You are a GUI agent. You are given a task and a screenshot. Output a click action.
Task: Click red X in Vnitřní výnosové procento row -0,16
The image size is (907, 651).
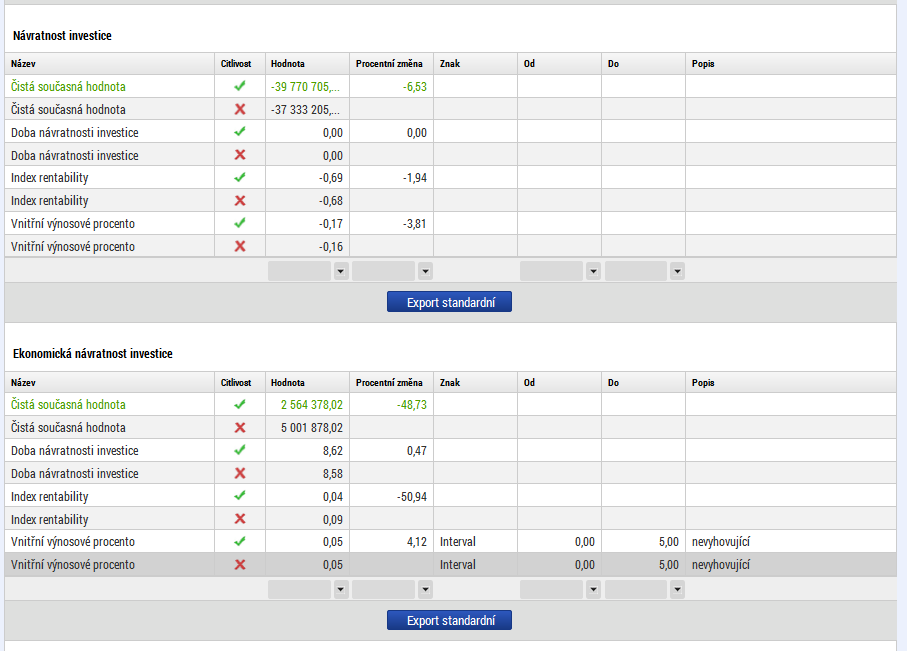(x=239, y=246)
